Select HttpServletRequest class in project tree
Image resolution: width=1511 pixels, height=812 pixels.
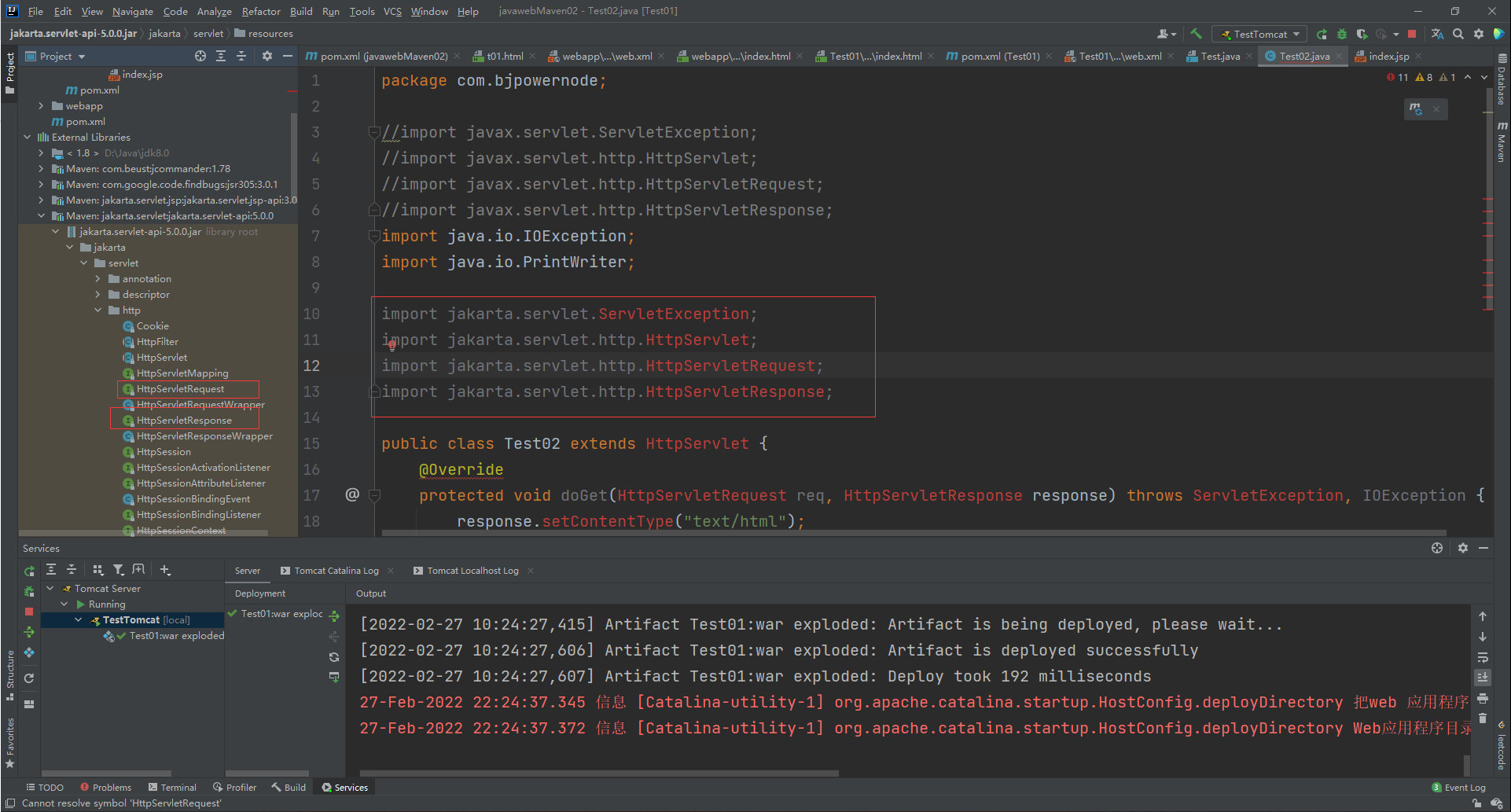(180, 389)
